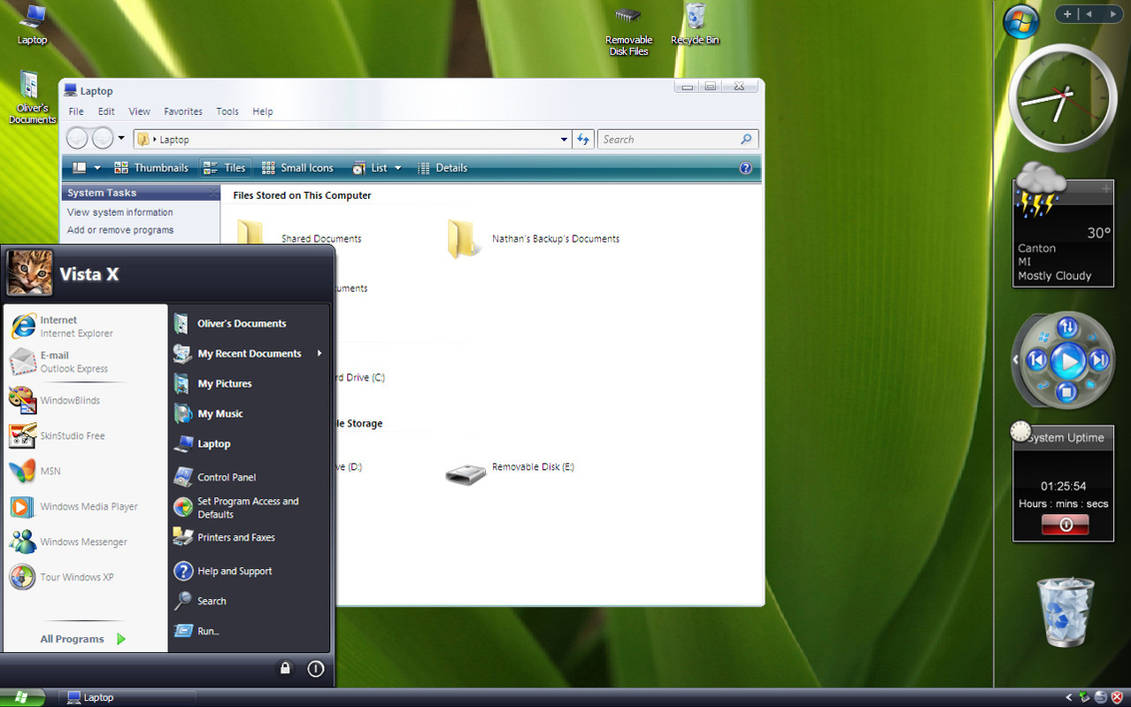Image resolution: width=1131 pixels, height=707 pixels.
Task: Launch SkinStudio Free
Action: coord(74,435)
